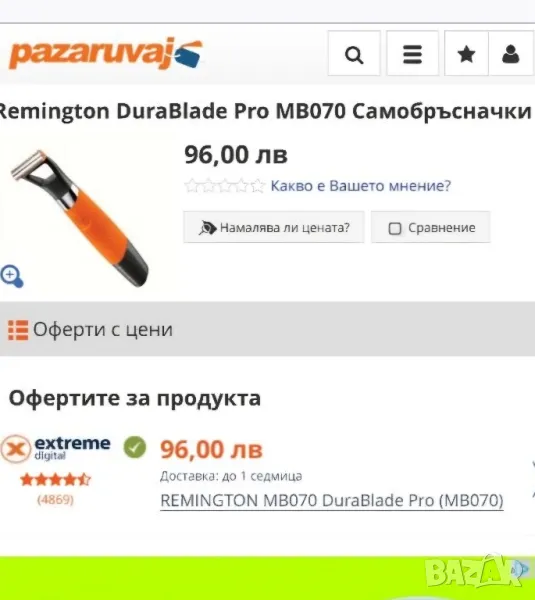Screen dimensions: 535x600
Task: Open the hamburger menu
Action: click(412, 54)
